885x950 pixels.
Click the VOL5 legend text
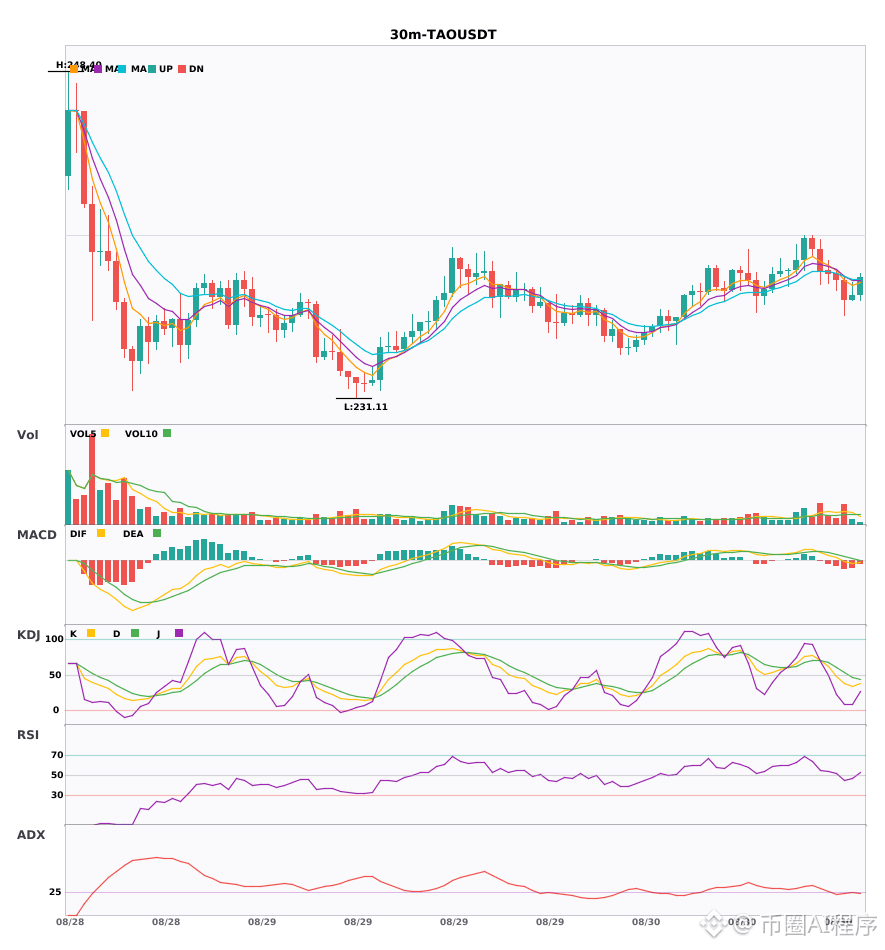coord(83,434)
